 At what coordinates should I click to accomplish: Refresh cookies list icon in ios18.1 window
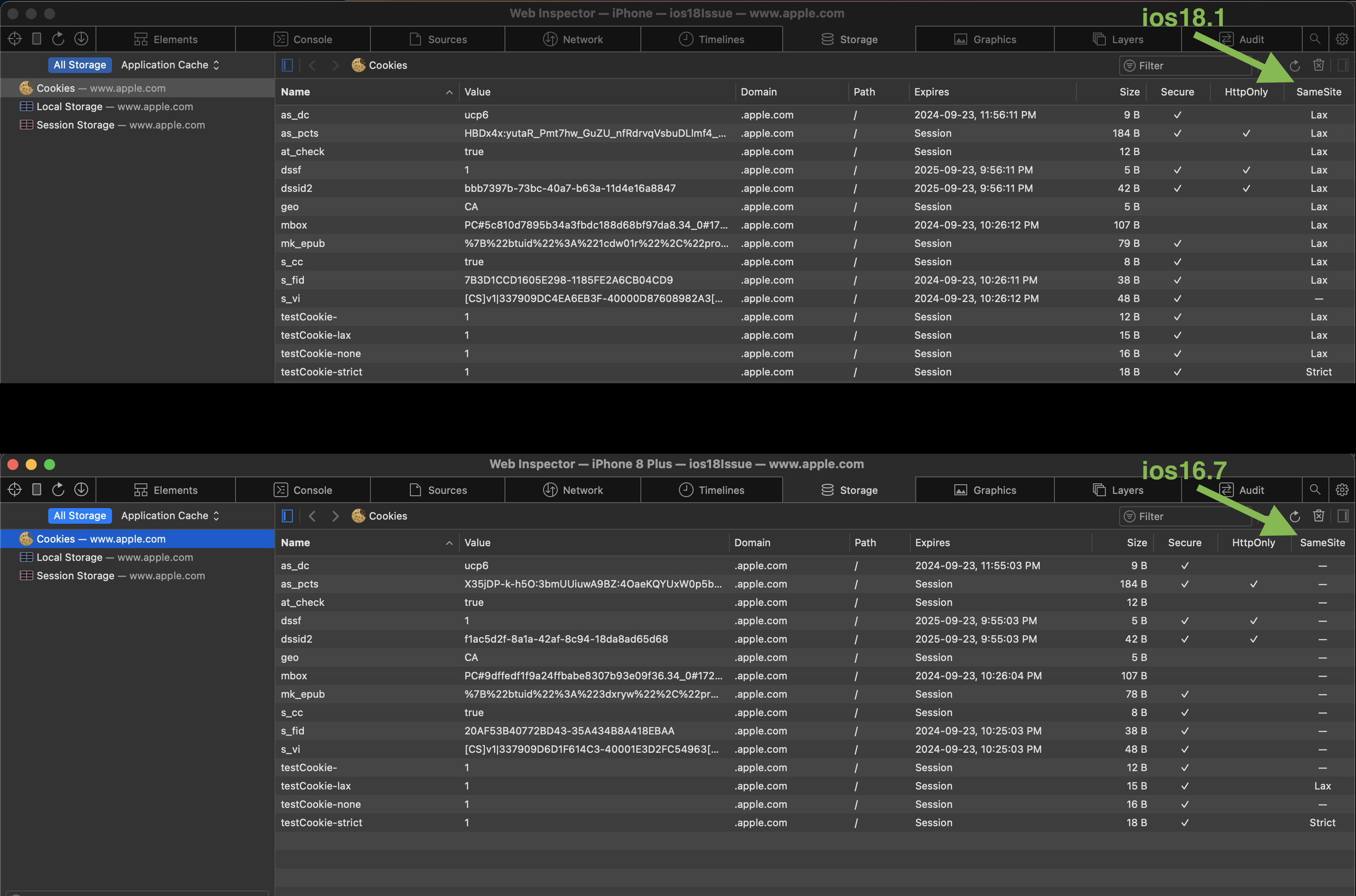click(x=1295, y=66)
